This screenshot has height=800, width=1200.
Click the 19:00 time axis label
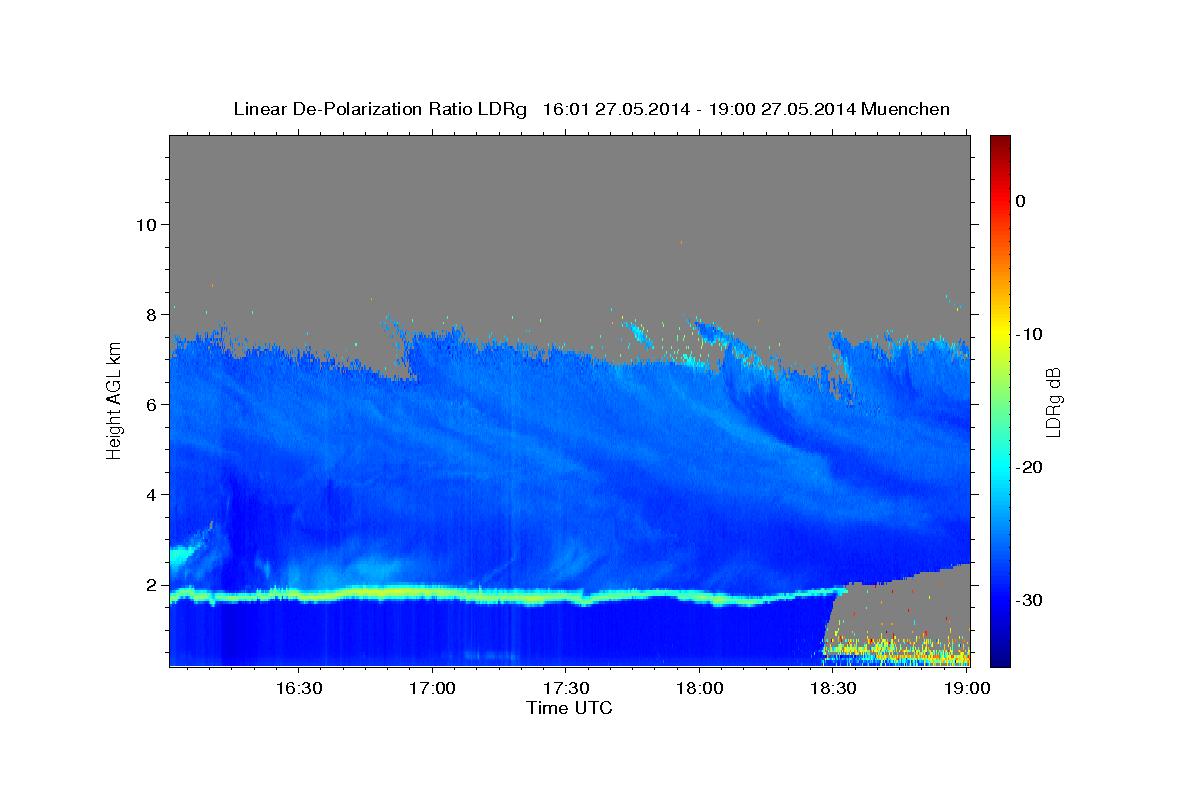966,688
